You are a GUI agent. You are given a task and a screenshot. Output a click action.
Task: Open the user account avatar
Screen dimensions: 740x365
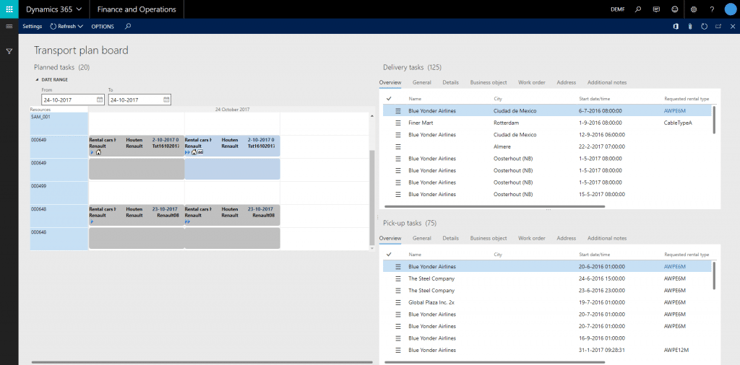coord(731,9)
